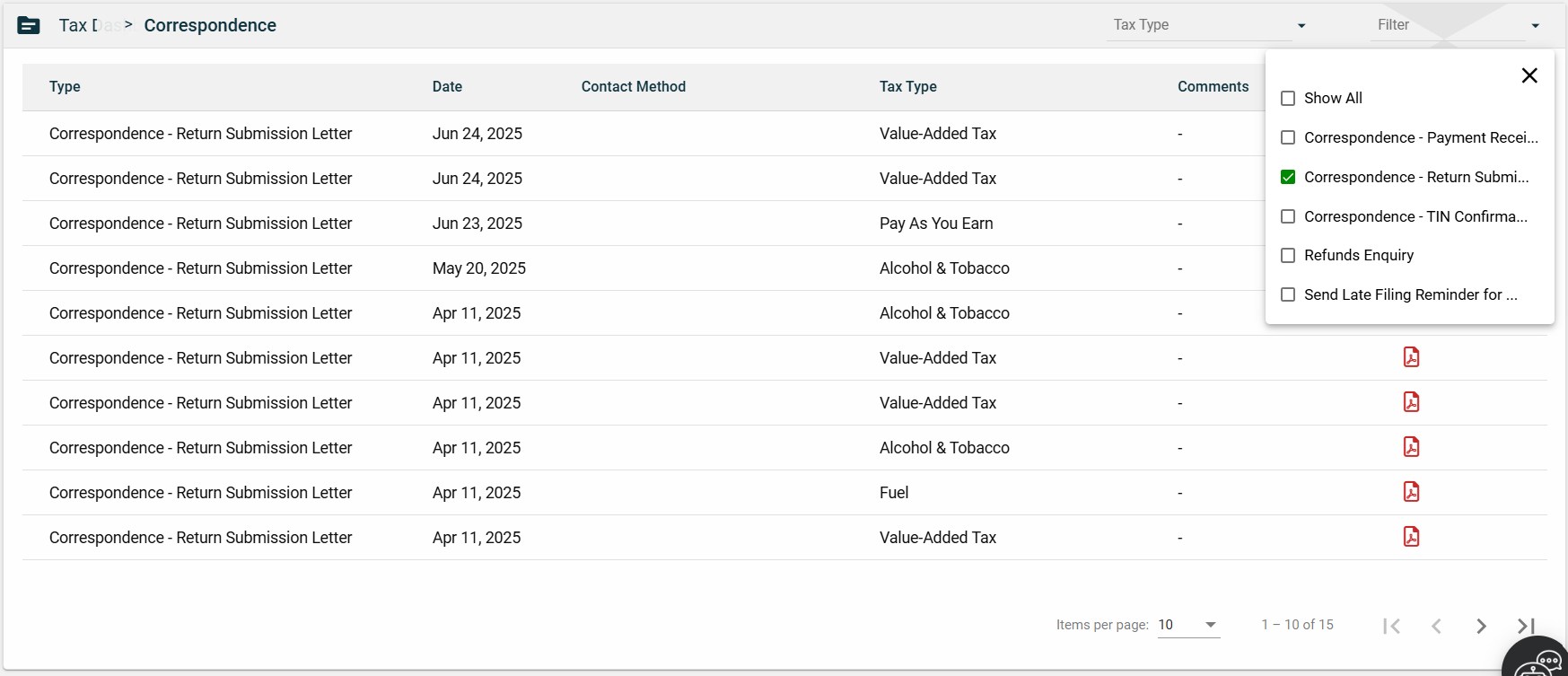This screenshot has width=1568, height=676.
Task: Choose Correspondence - TIN Confirmation filter option
Action: [1288, 217]
